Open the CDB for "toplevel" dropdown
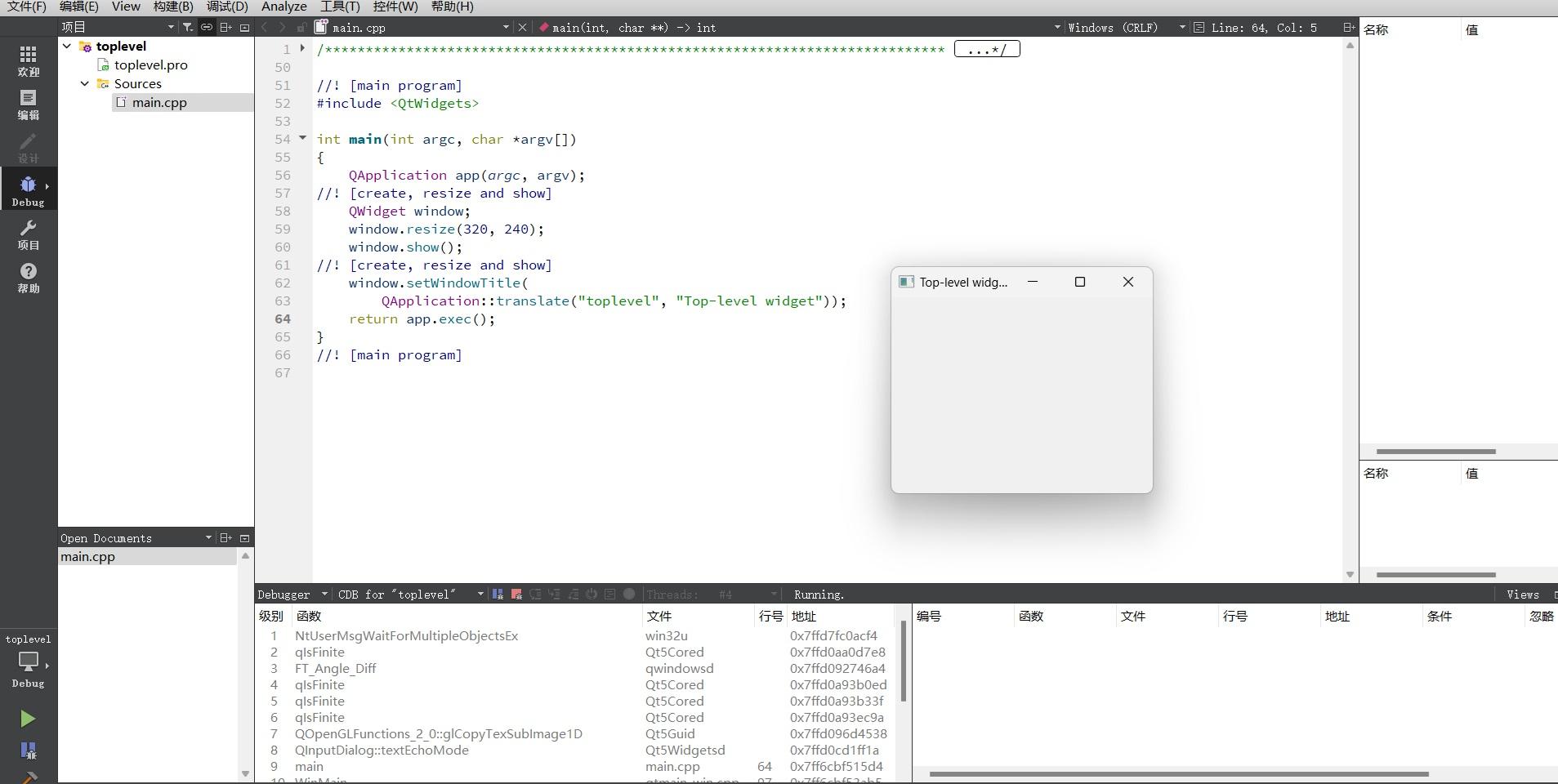Viewport: 1558px width, 784px height. [x=410, y=595]
